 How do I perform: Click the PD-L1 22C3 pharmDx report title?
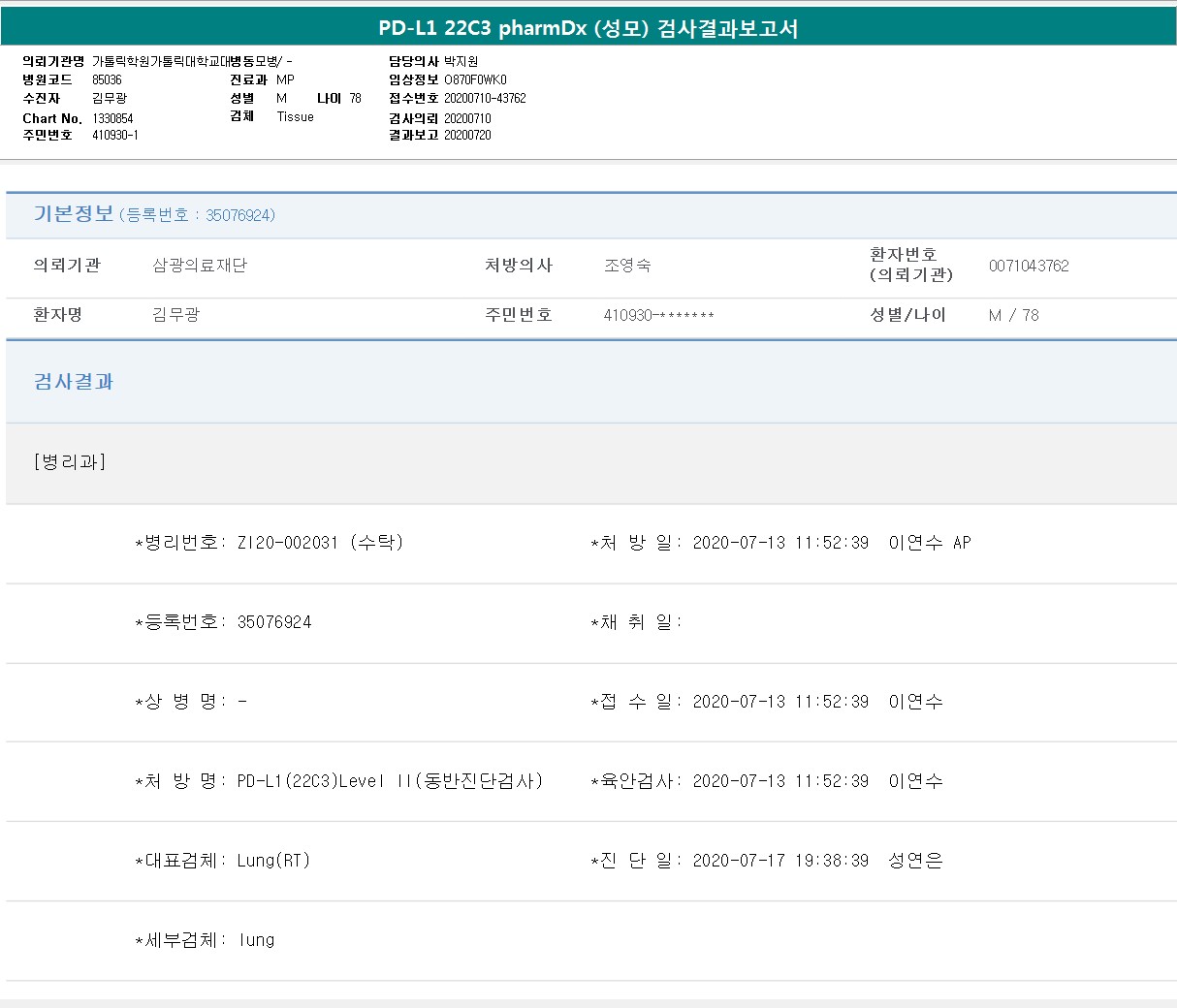pos(588,28)
